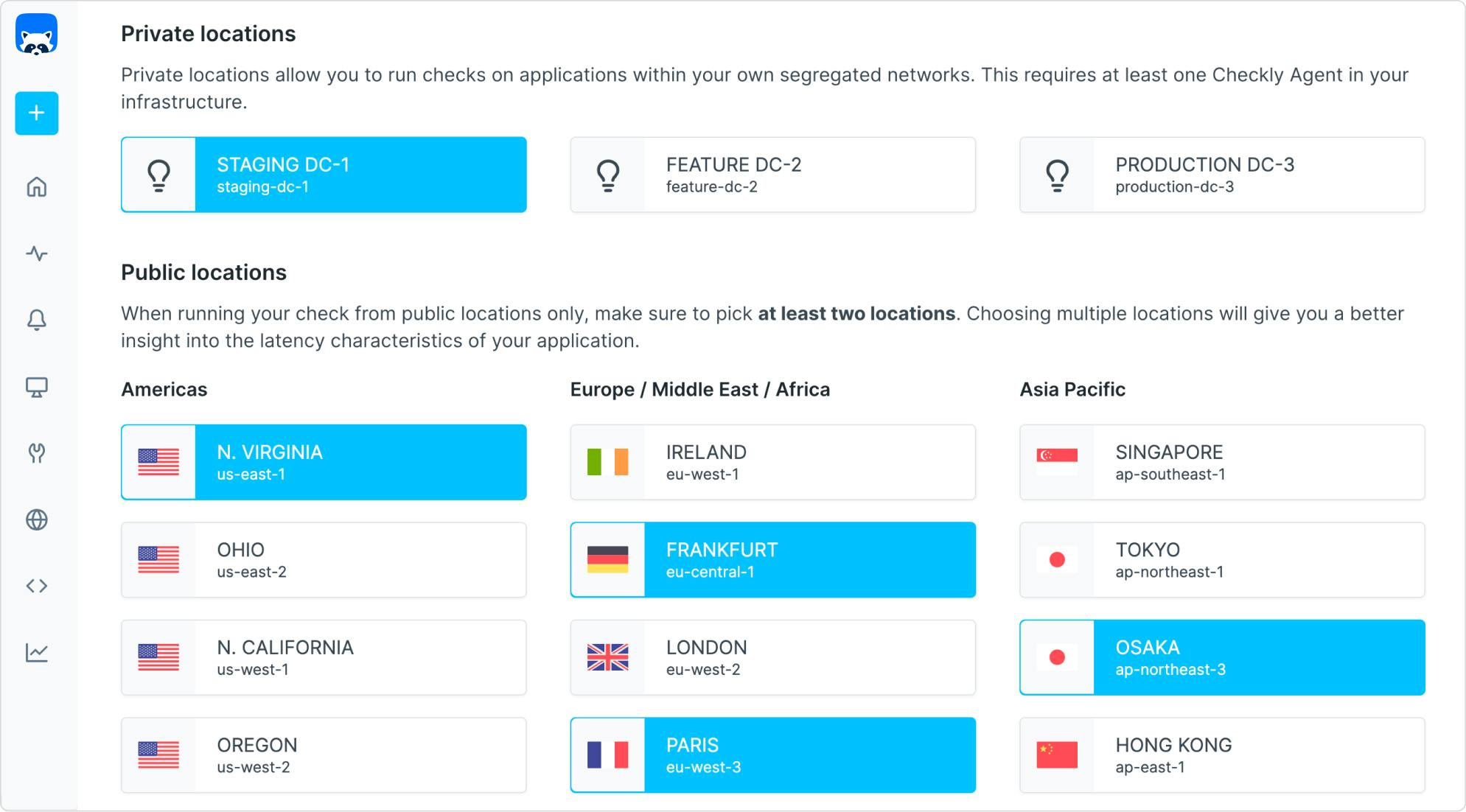
Task: Open the maintenance wrench icon in sidebar
Action: (x=36, y=452)
